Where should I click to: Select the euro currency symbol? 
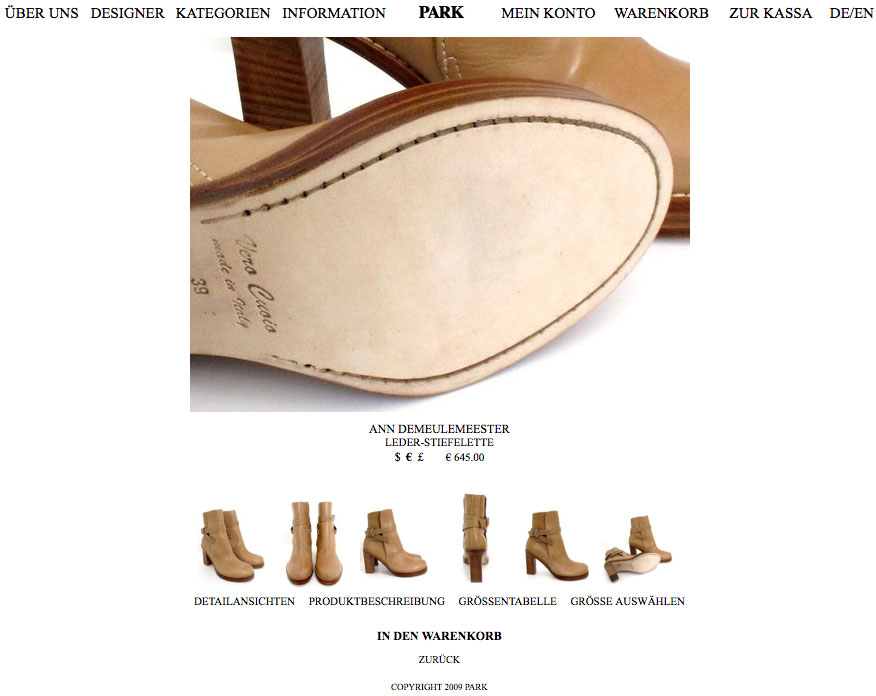tap(409, 457)
